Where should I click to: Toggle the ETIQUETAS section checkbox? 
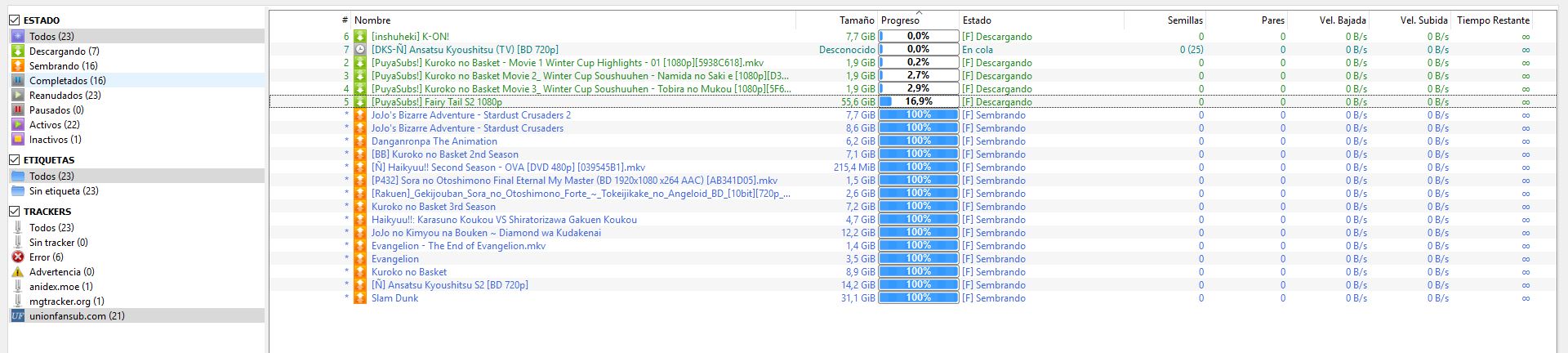coord(14,160)
